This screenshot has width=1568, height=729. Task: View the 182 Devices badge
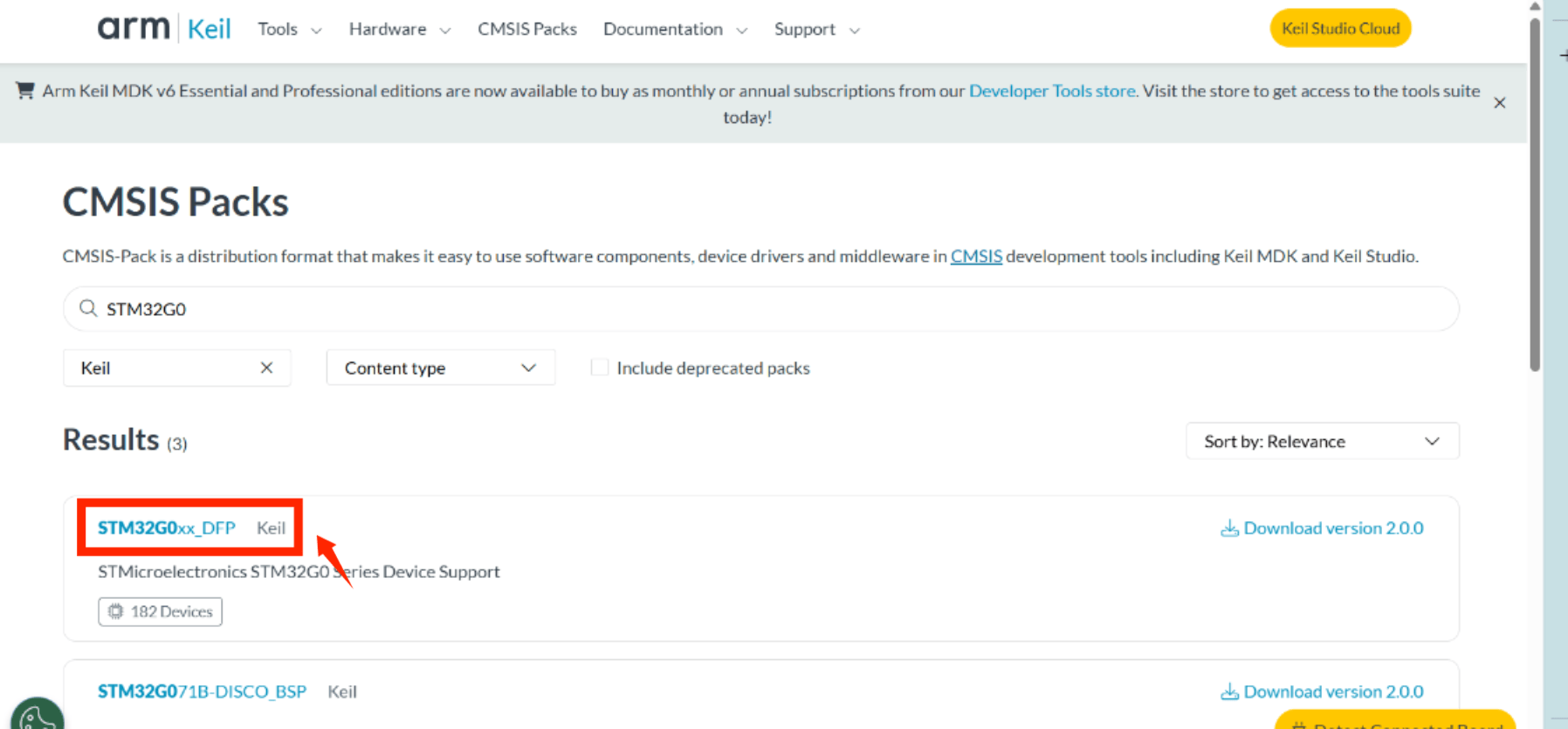[x=161, y=611]
